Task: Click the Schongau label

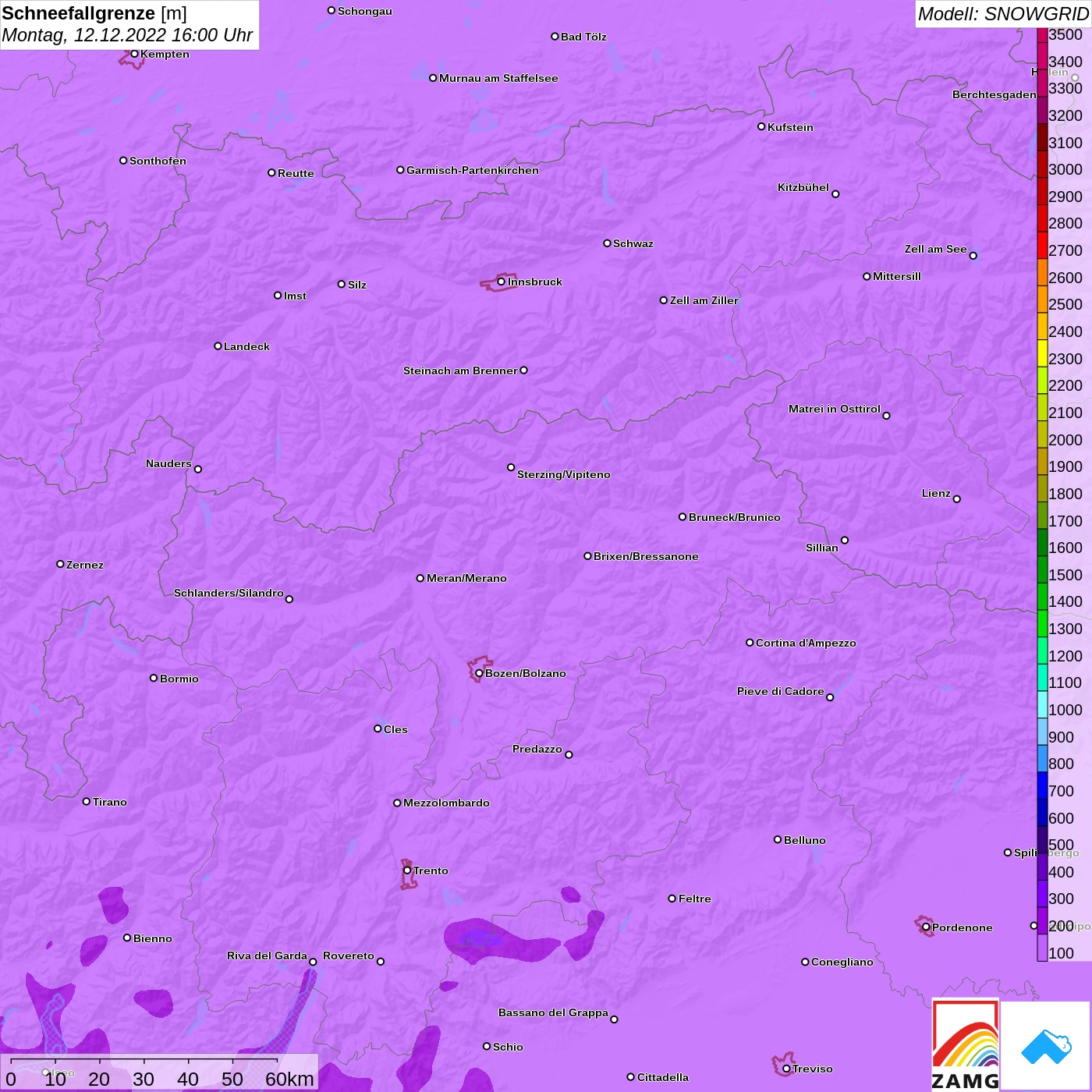Action: coord(365,11)
